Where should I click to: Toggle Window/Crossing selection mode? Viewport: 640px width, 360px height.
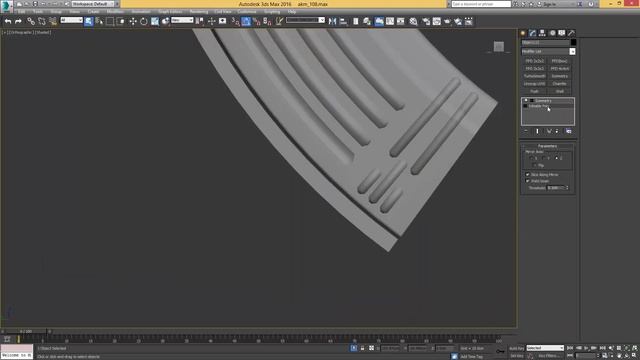(121, 21)
